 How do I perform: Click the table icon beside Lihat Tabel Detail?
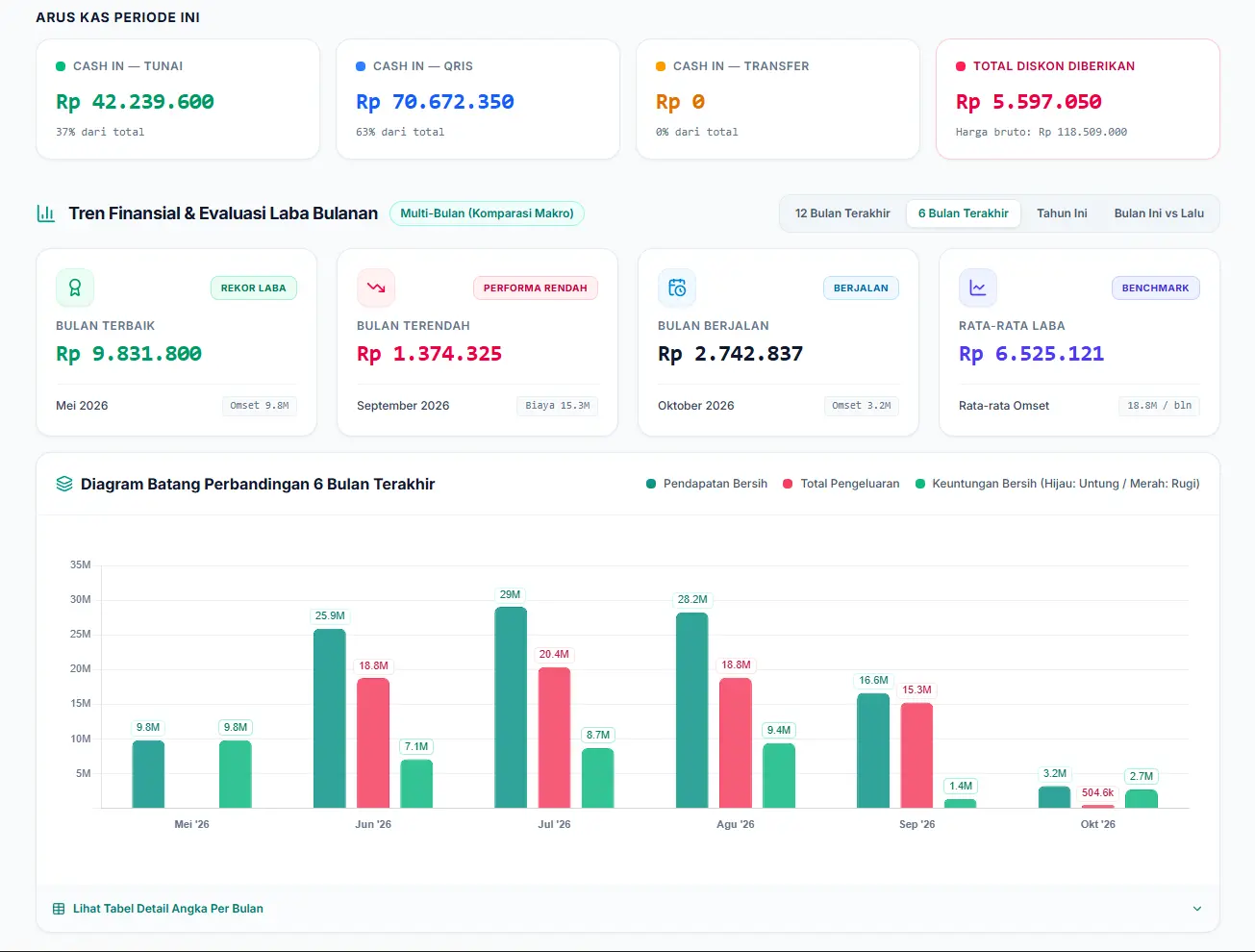click(x=59, y=909)
